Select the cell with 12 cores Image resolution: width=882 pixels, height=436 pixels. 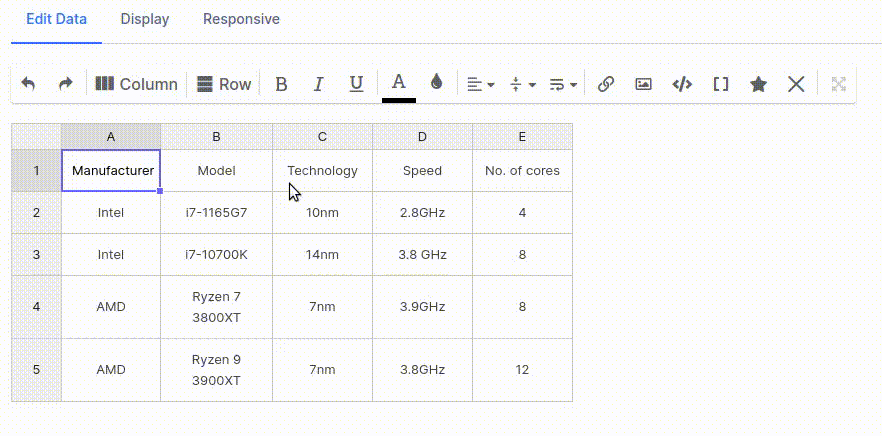tap(523, 370)
